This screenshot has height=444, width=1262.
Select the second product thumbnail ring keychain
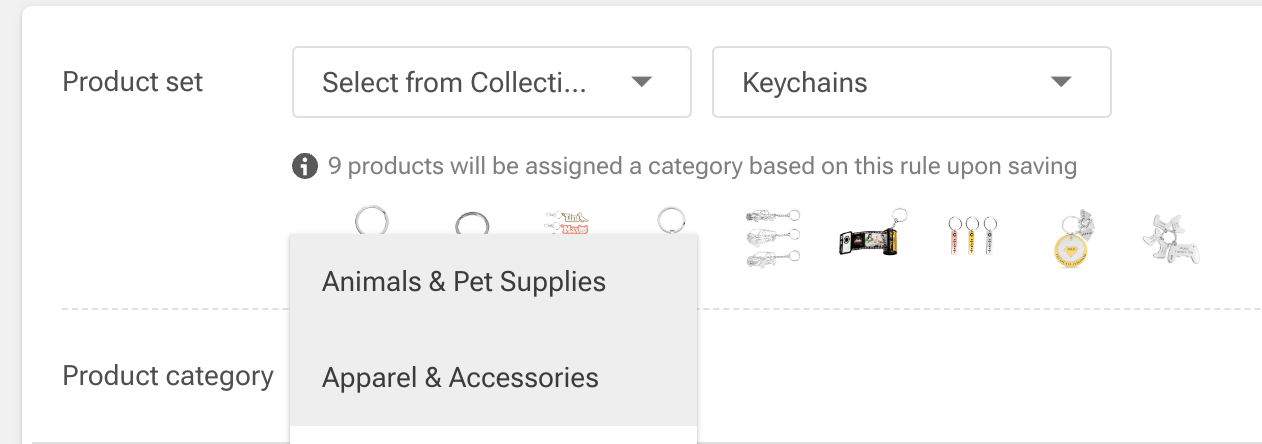(x=471, y=224)
